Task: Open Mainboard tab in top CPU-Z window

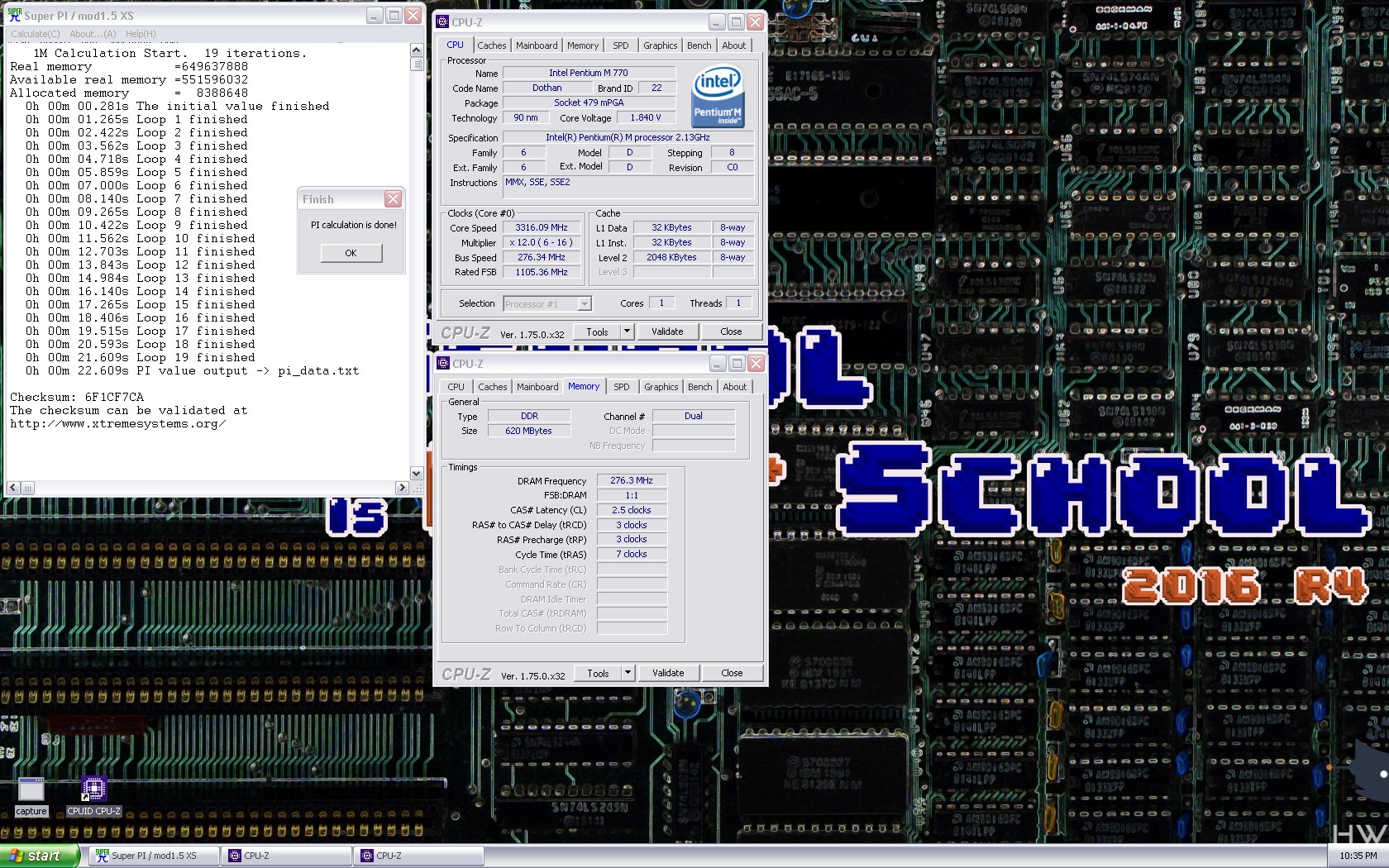Action: [x=537, y=45]
